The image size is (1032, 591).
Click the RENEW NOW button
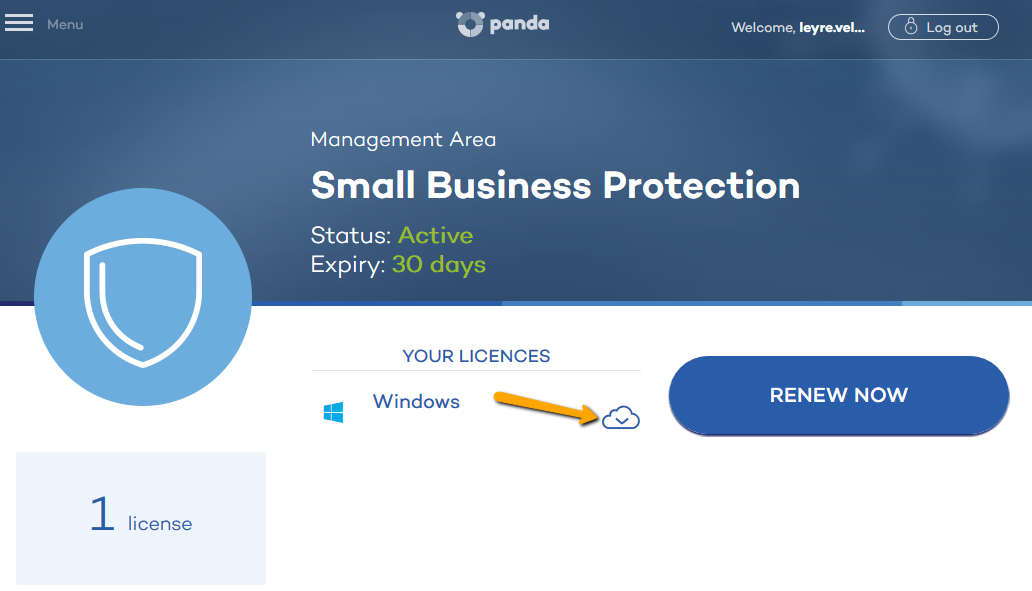[838, 396]
